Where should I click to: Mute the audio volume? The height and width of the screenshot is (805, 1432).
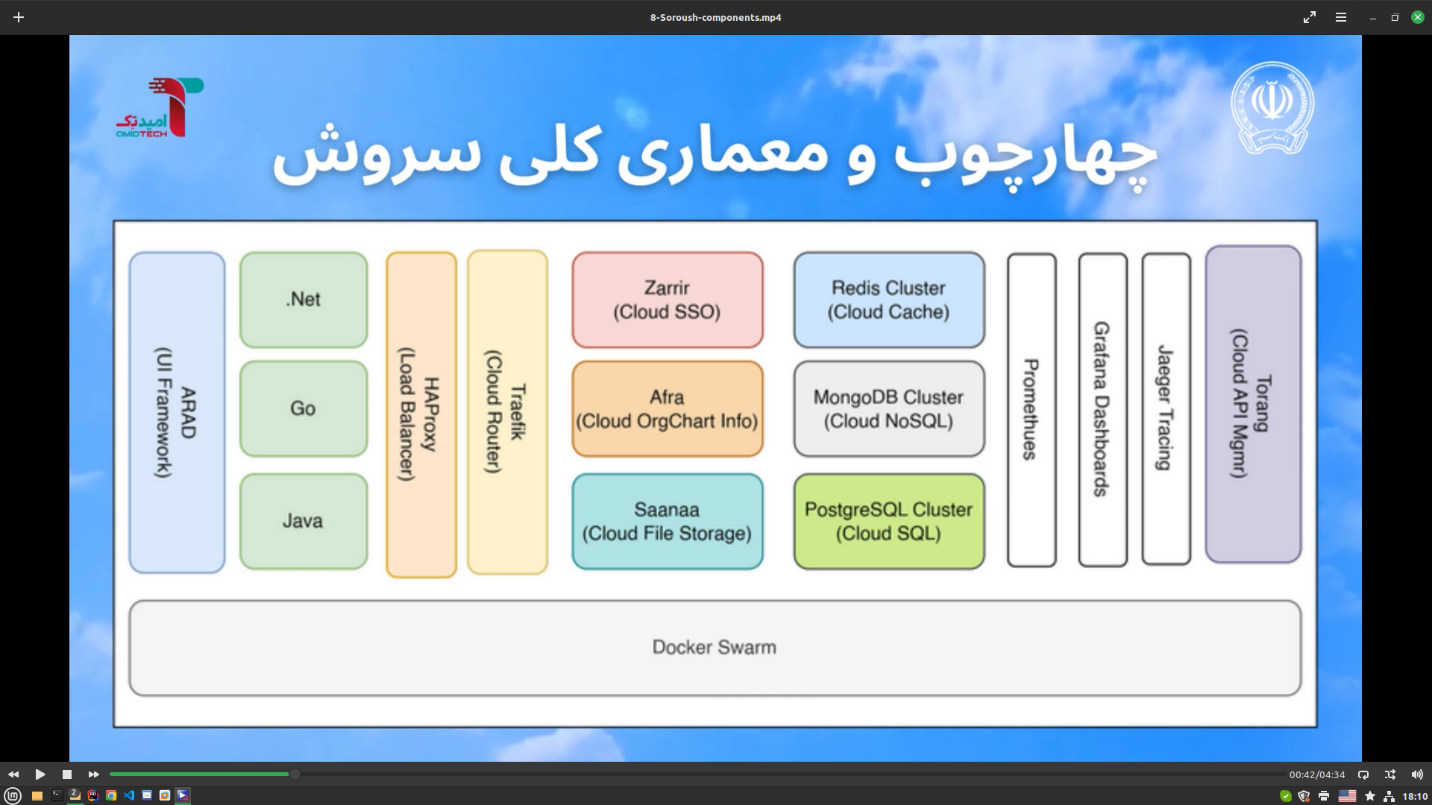pos(1417,773)
